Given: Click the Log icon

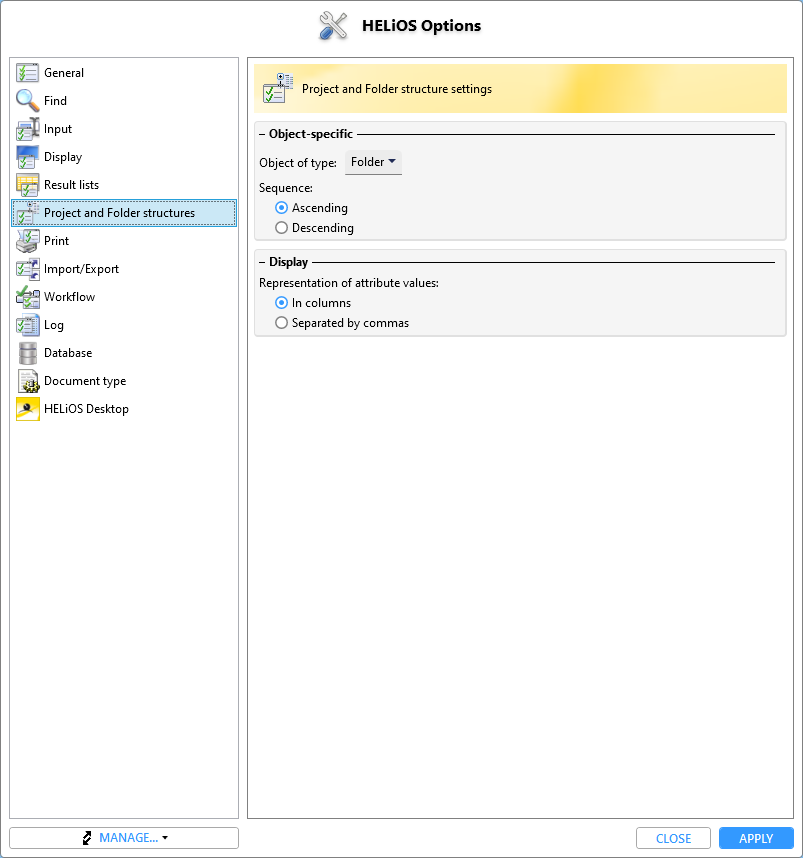Looking at the screenshot, I should click(27, 325).
